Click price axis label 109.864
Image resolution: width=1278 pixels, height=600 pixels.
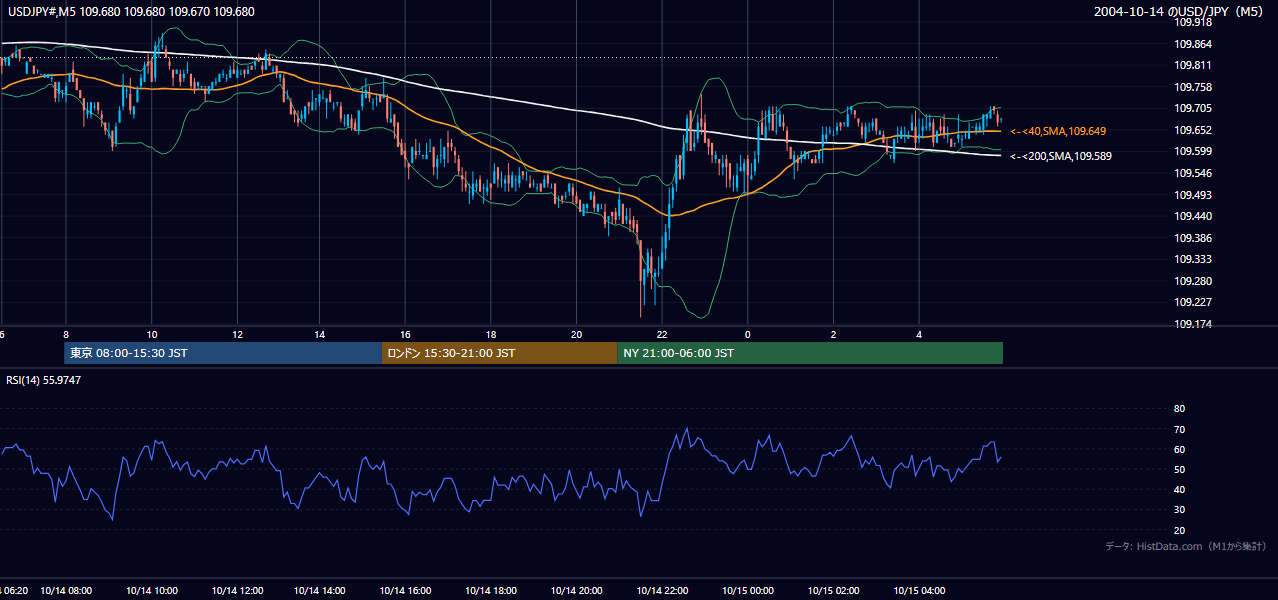point(1193,44)
